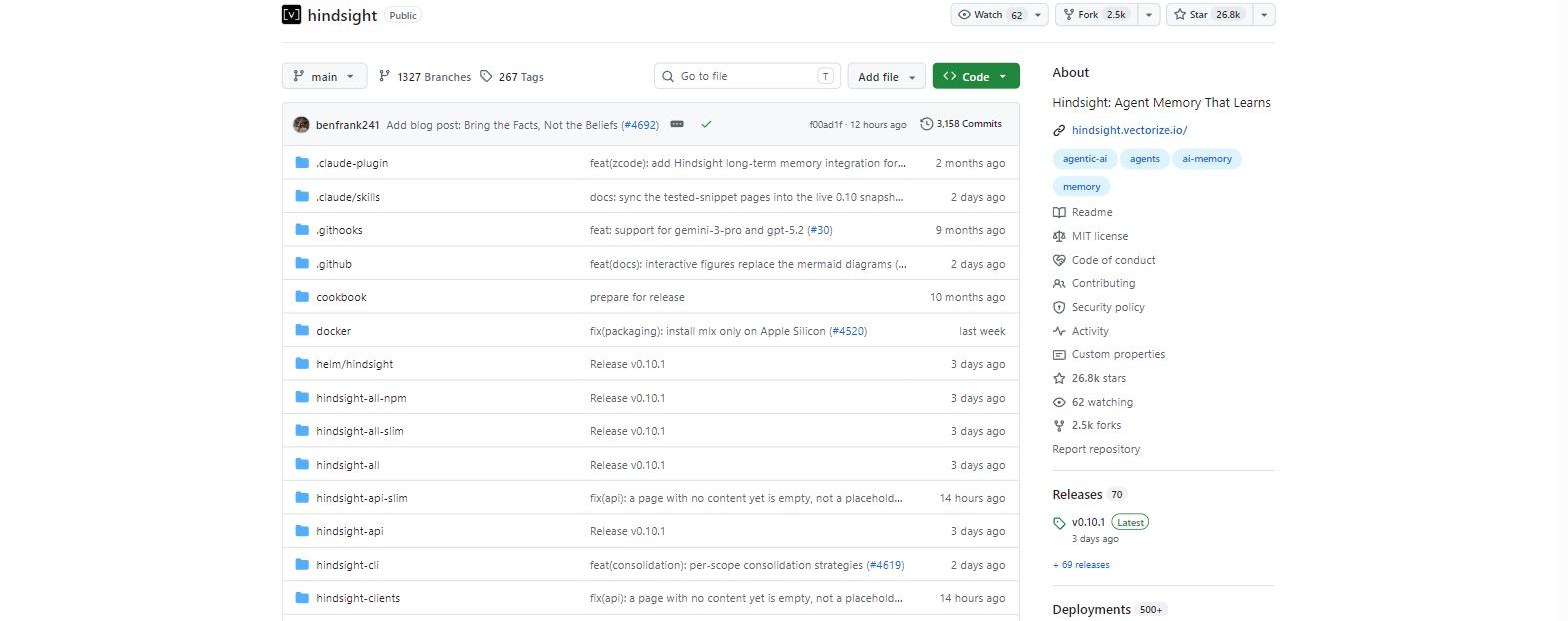
Task: Open commit hash f00ad1f
Action: click(x=827, y=125)
